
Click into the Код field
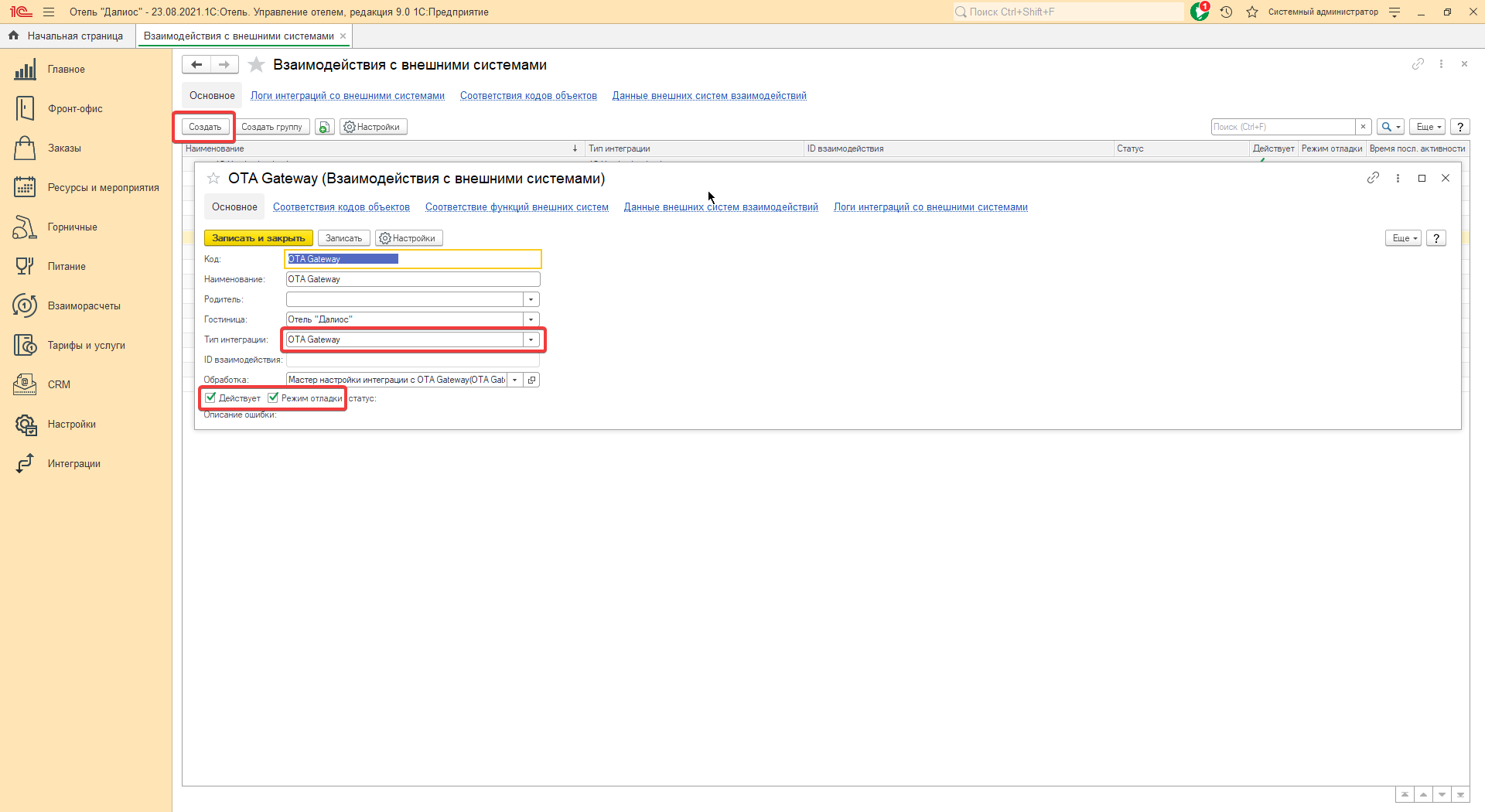(413, 259)
